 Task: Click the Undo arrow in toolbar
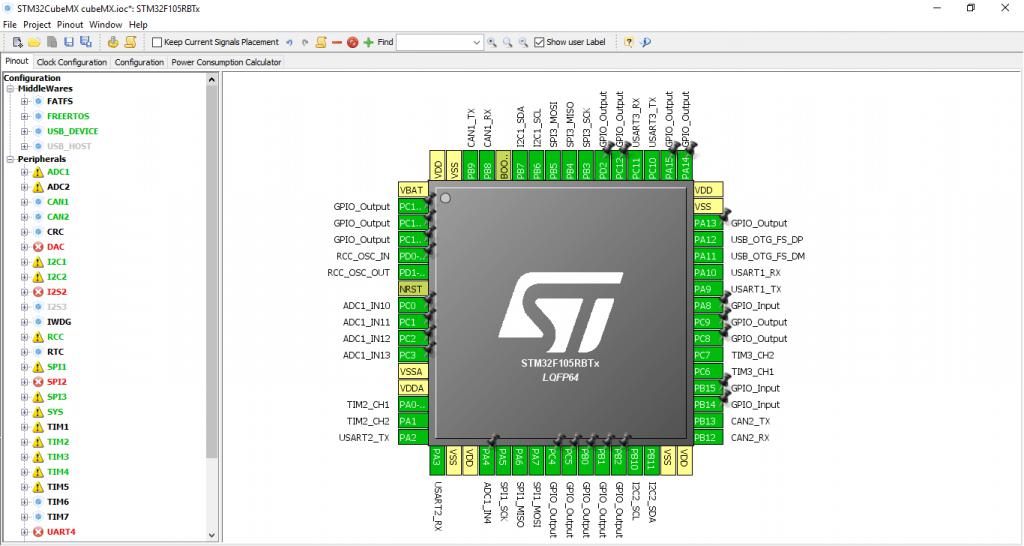pos(289,42)
